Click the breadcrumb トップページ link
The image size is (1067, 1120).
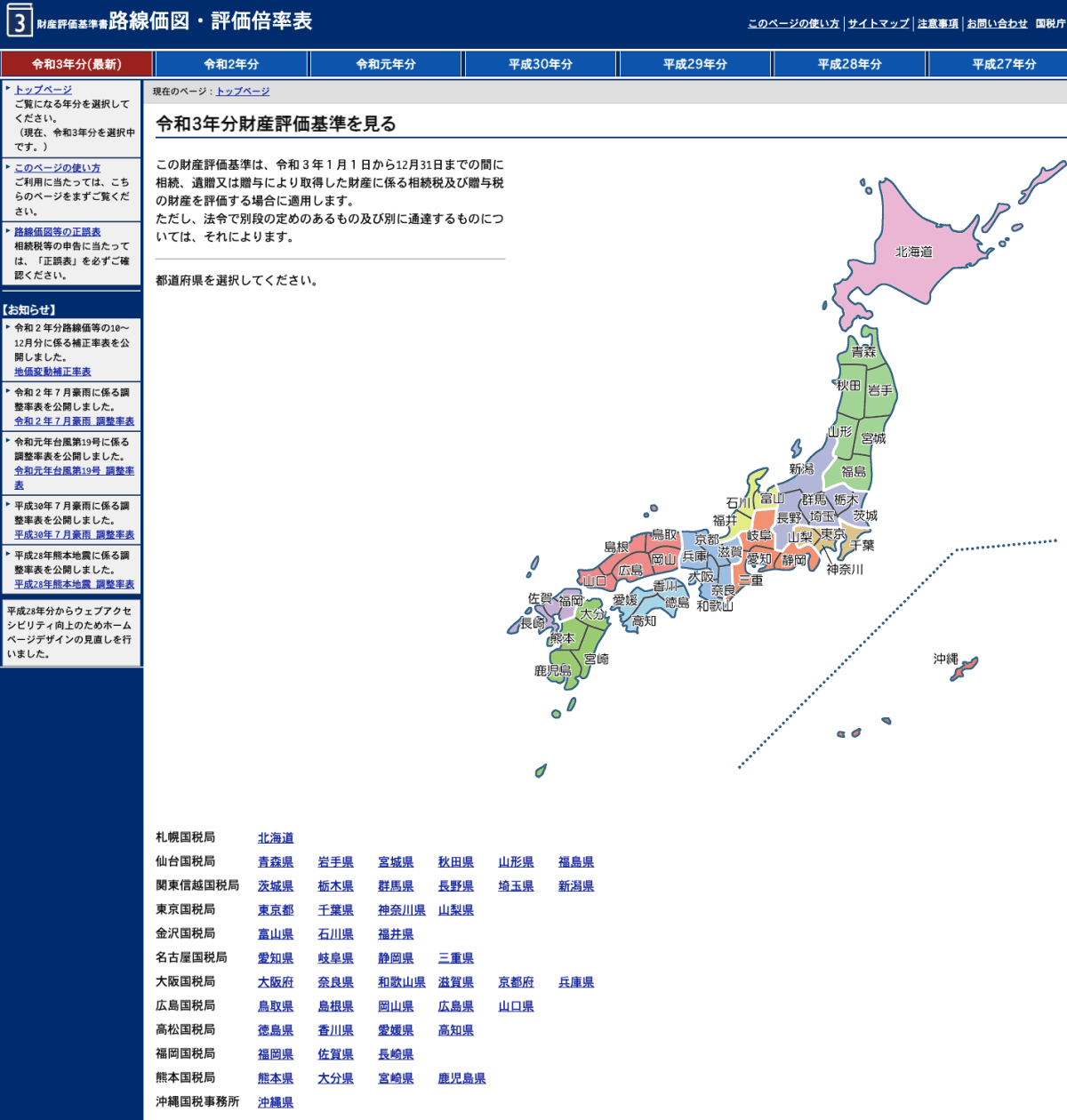[x=243, y=92]
